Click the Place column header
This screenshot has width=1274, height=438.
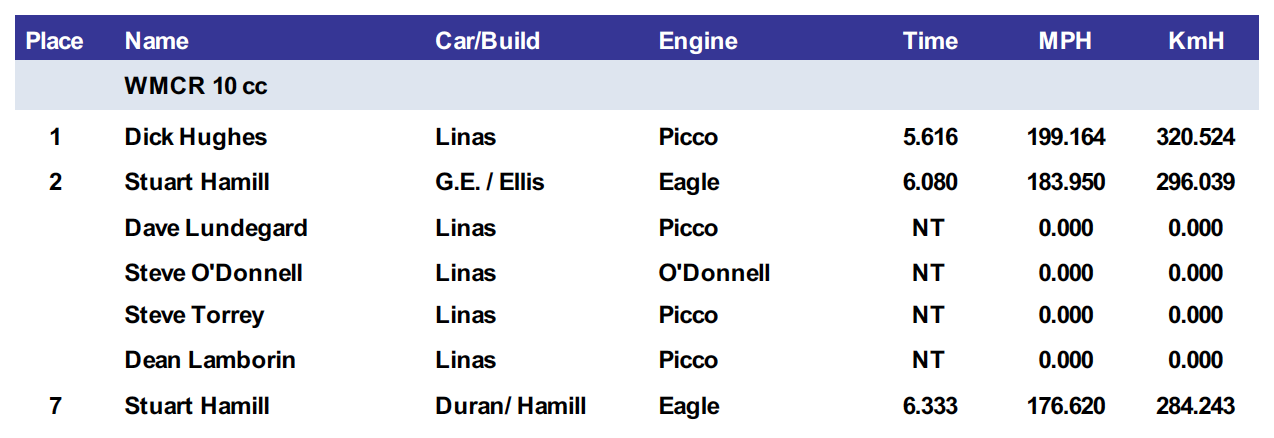coord(54,41)
